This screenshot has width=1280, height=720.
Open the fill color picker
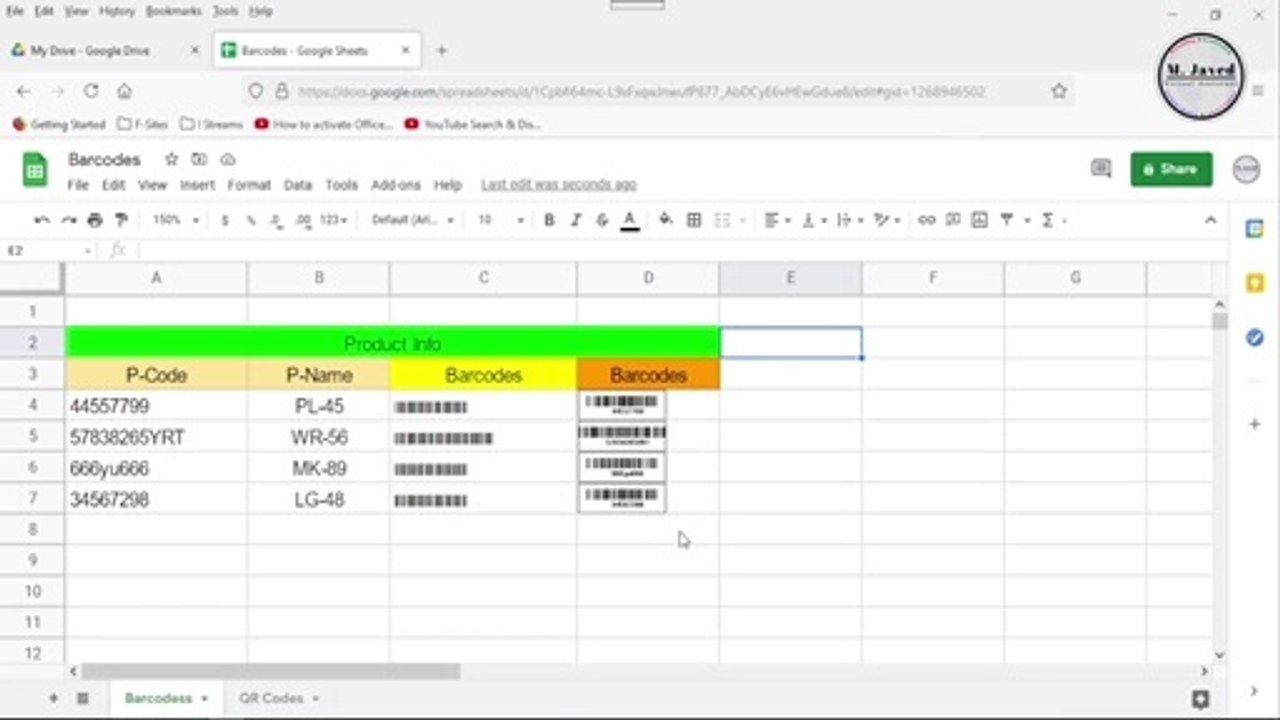666,220
